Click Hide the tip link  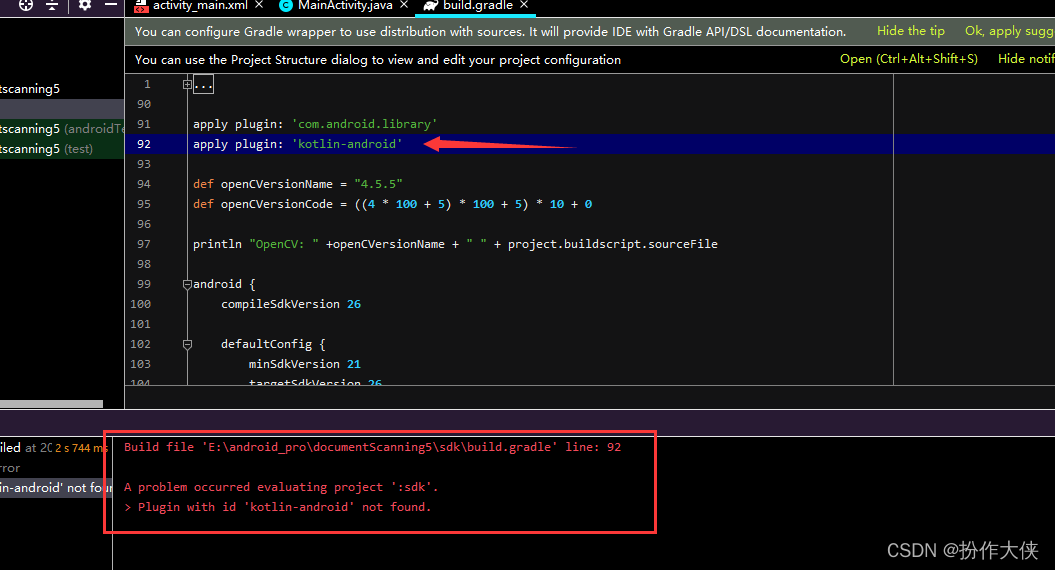point(910,31)
